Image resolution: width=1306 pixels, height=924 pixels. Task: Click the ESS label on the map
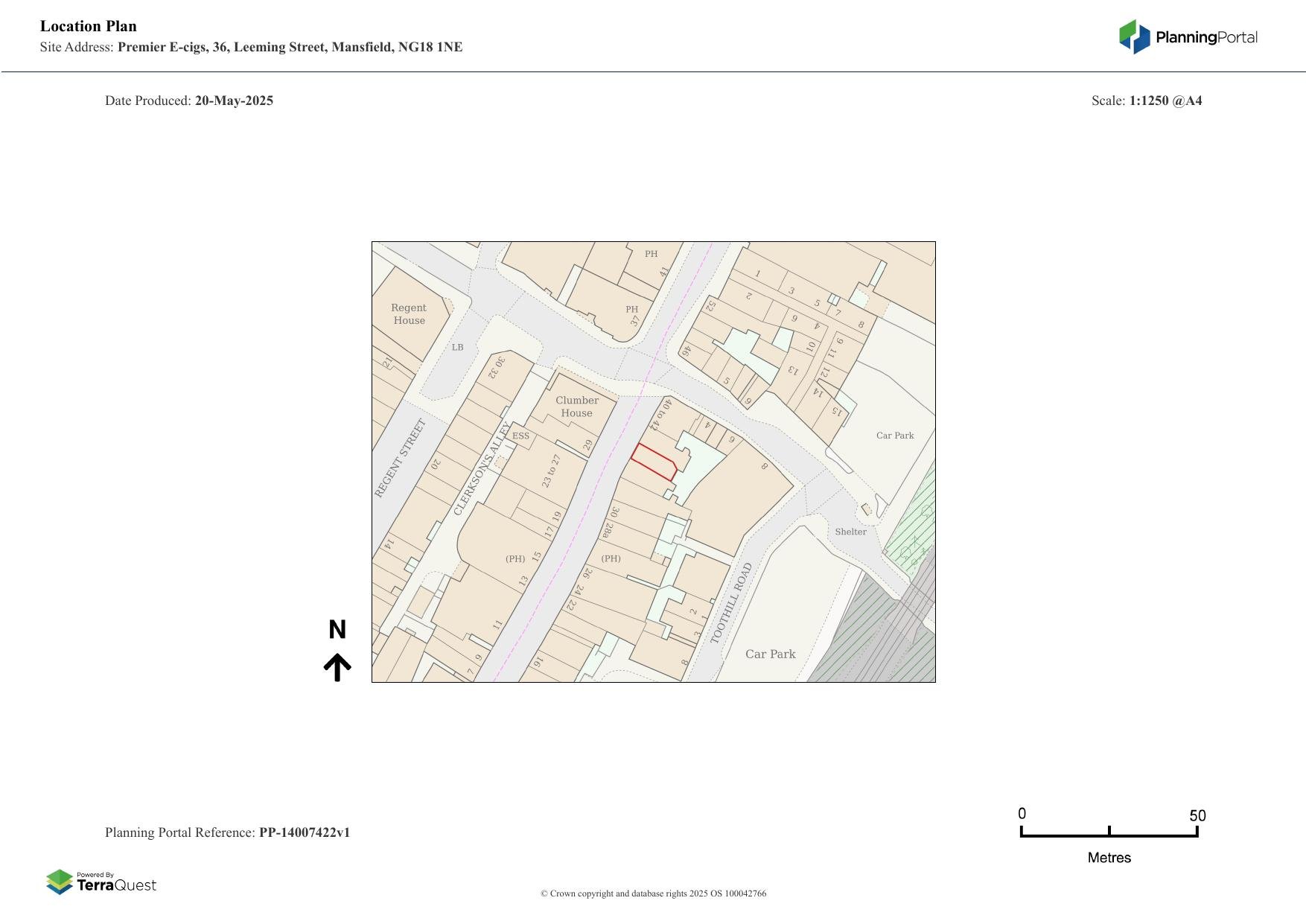(x=520, y=436)
